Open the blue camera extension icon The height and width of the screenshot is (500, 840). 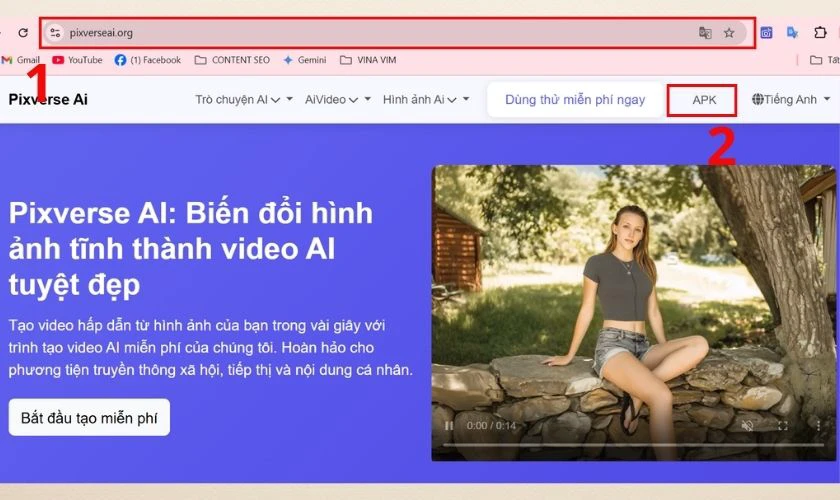click(766, 33)
